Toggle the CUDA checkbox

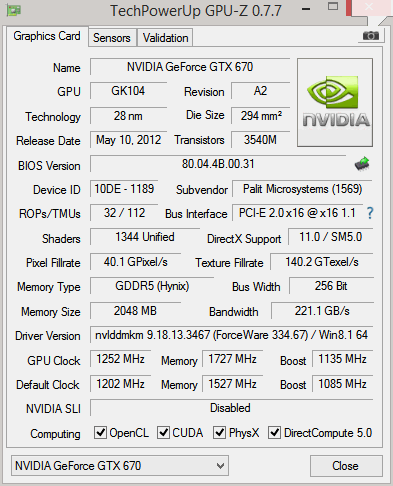(163, 432)
